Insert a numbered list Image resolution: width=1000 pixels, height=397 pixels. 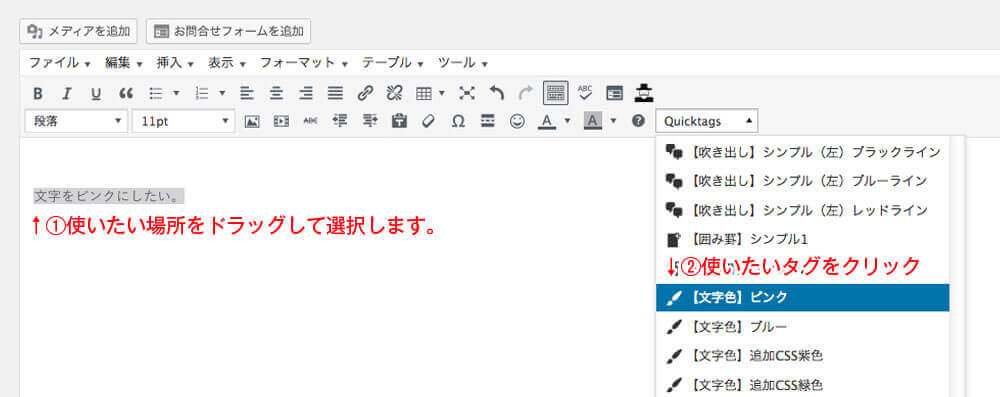[202, 93]
